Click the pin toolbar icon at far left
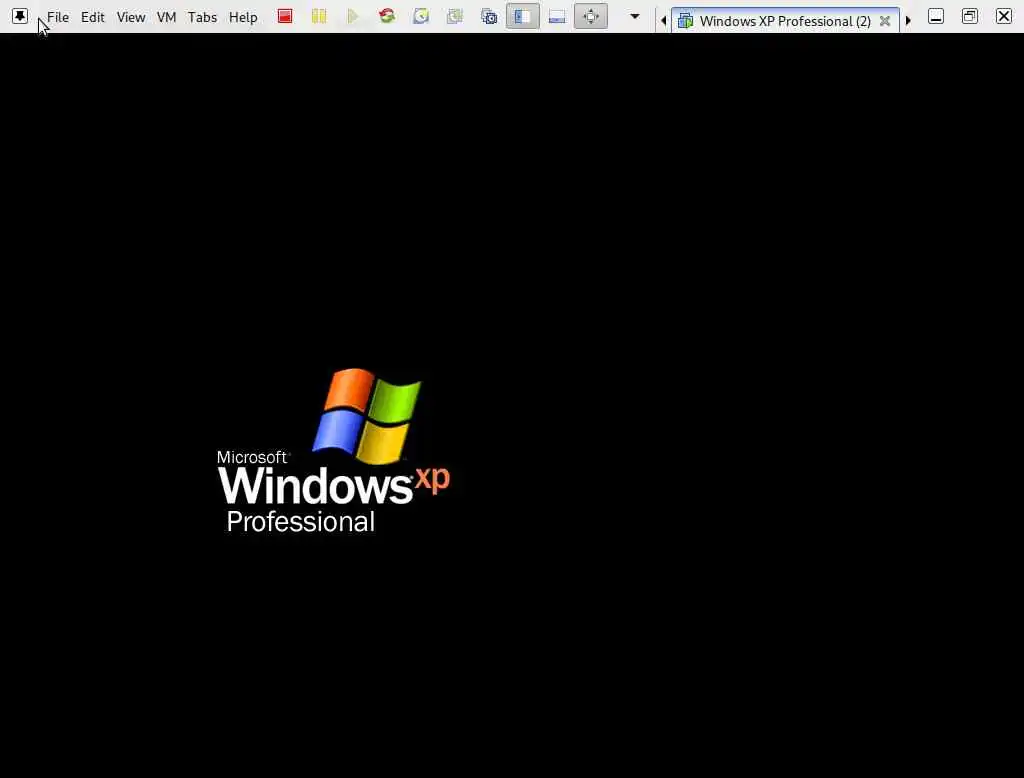 pos(20,16)
